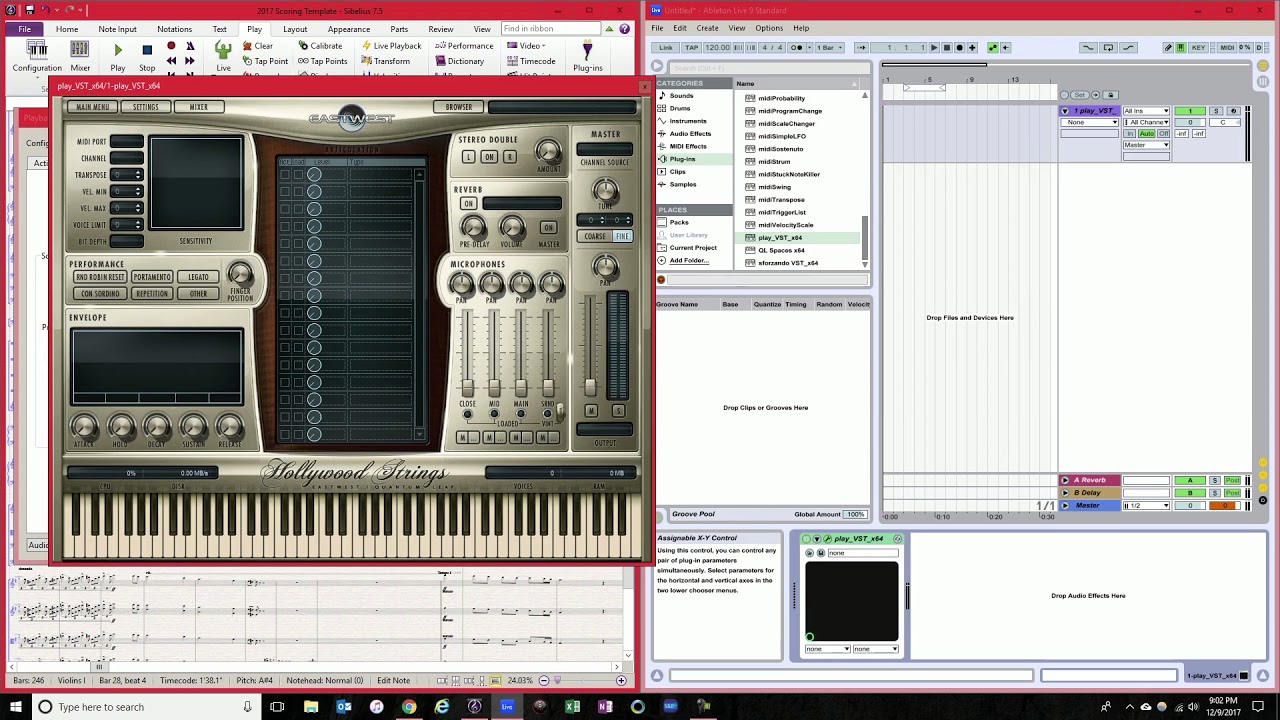Open the quantization 1 Bar dropdown

828,48
